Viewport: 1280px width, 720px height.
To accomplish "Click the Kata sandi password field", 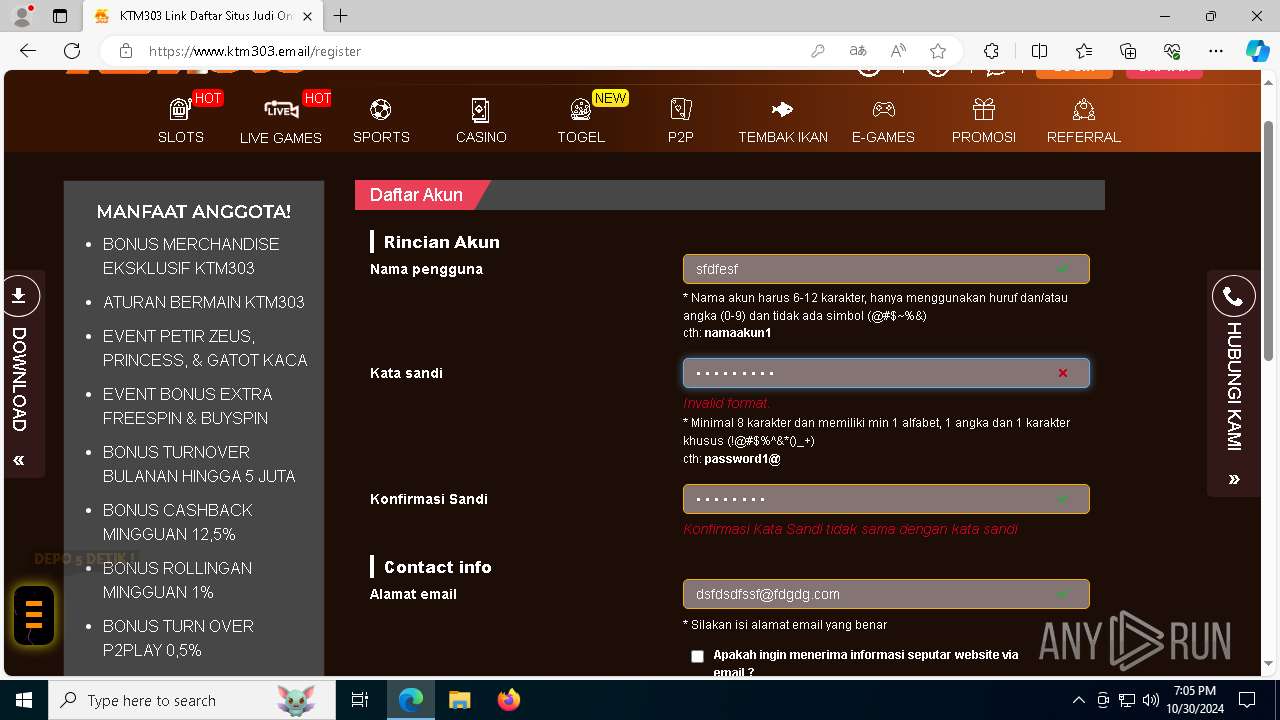I will click(x=886, y=373).
